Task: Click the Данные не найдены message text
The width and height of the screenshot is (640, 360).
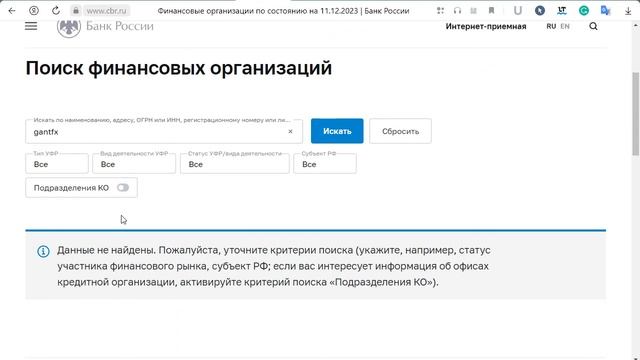Action: click(273, 266)
